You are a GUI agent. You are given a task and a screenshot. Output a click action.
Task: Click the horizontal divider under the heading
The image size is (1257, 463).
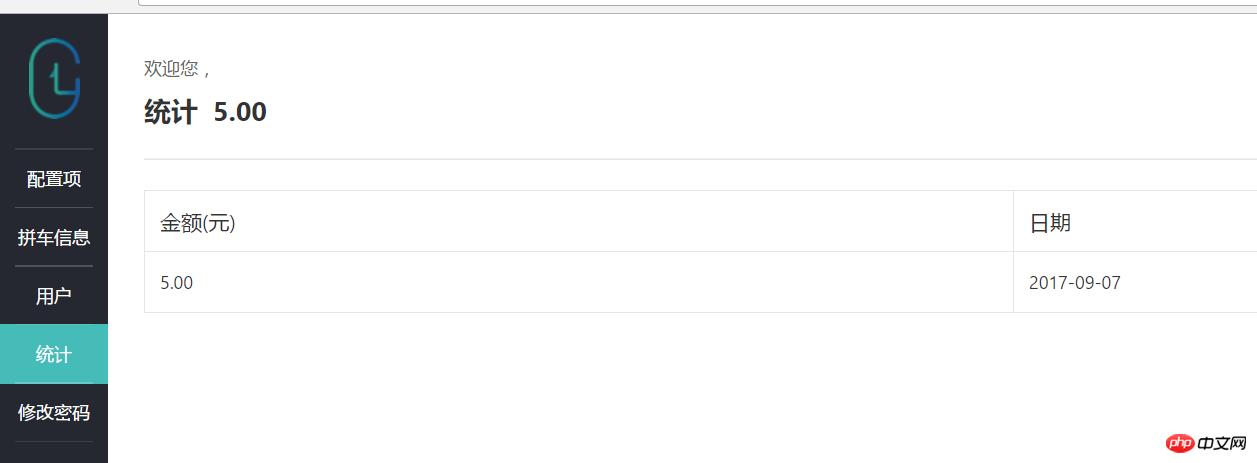tap(700, 159)
